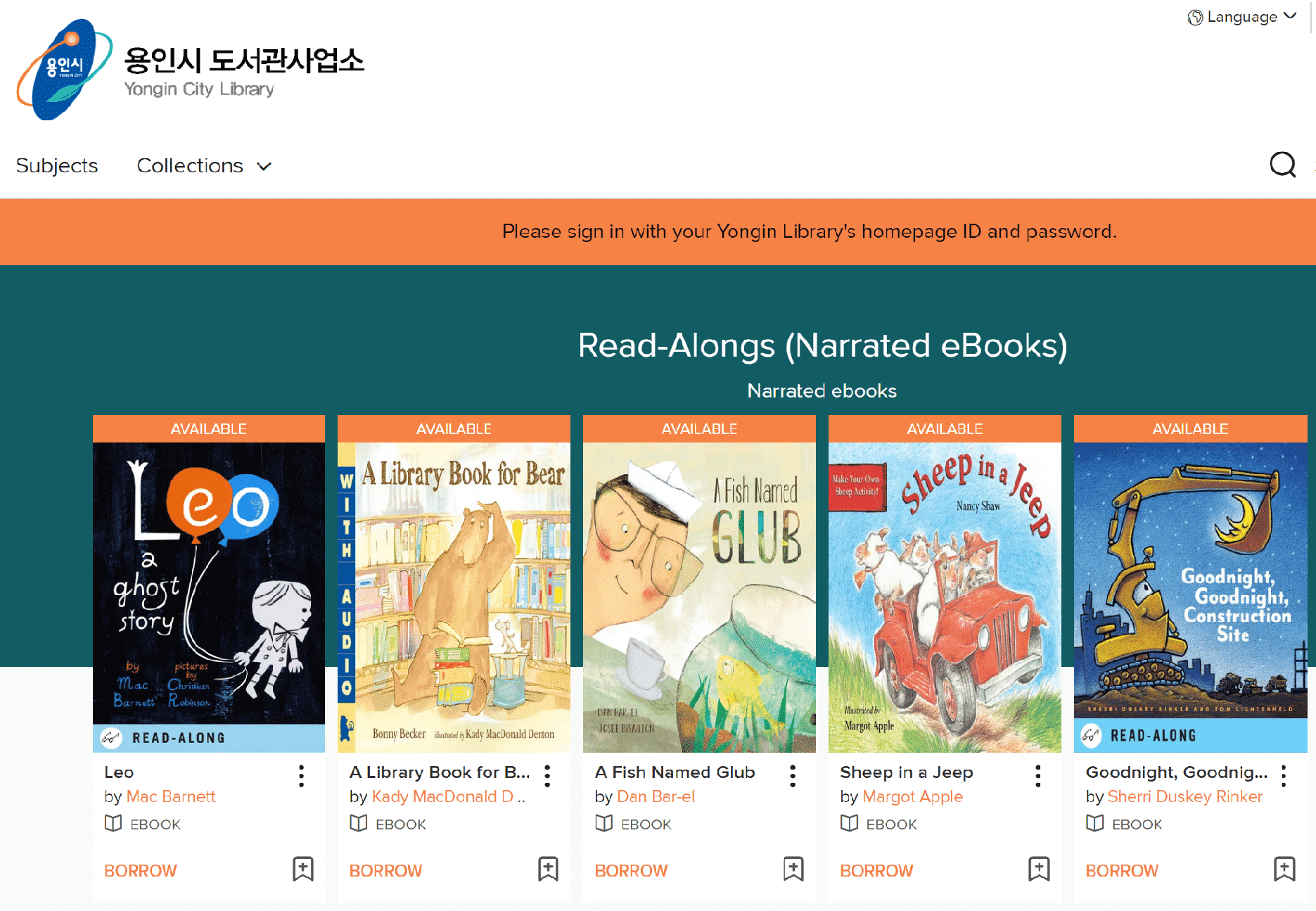The height and width of the screenshot is (911, 1316).
Task: Borrow Sheep in a Jeep ebook
Action: 876,871
